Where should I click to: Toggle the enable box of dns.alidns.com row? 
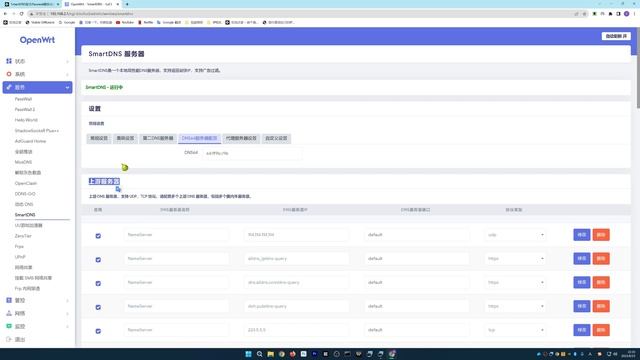(x=98, y=283)
